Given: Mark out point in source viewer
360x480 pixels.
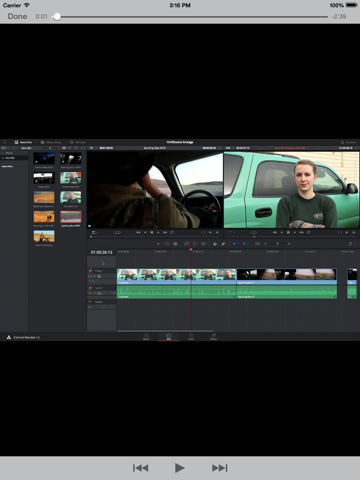Looking at the screenshot, I should tap(217, 232).
